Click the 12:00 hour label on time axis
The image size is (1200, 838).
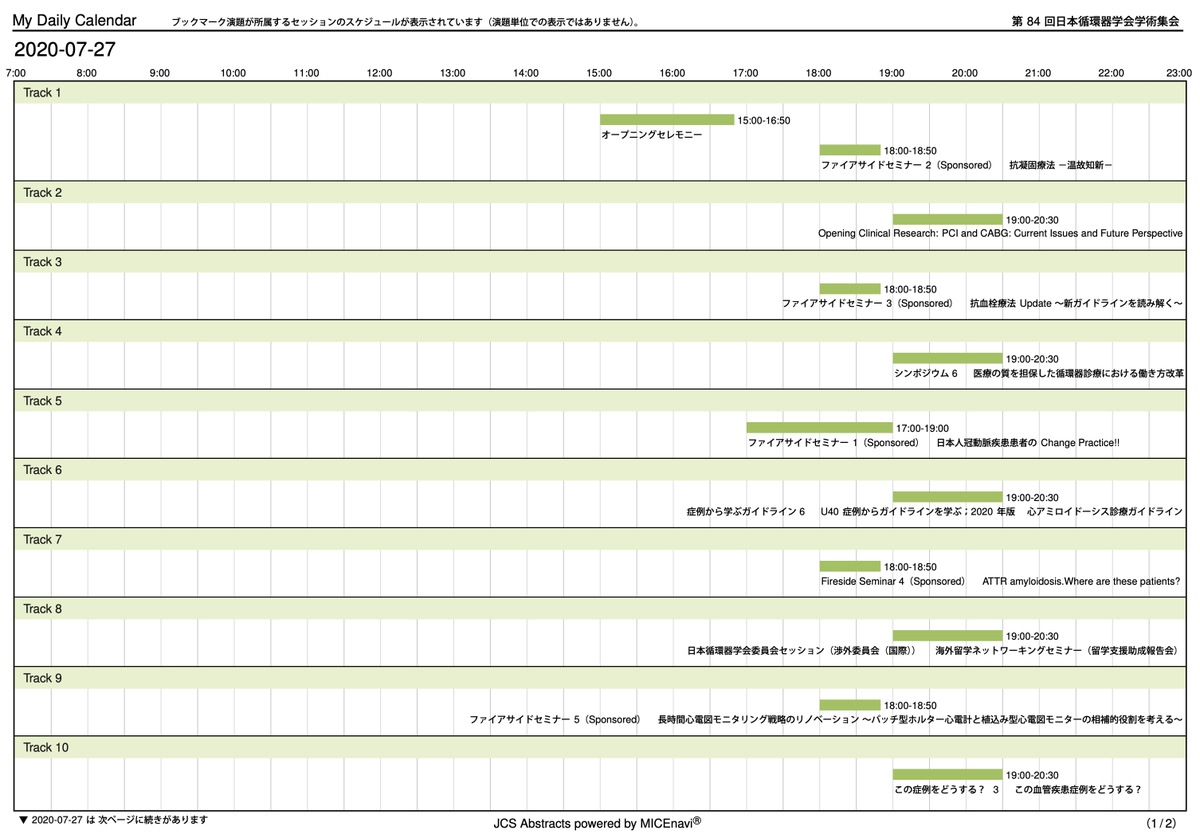(380, 73)
